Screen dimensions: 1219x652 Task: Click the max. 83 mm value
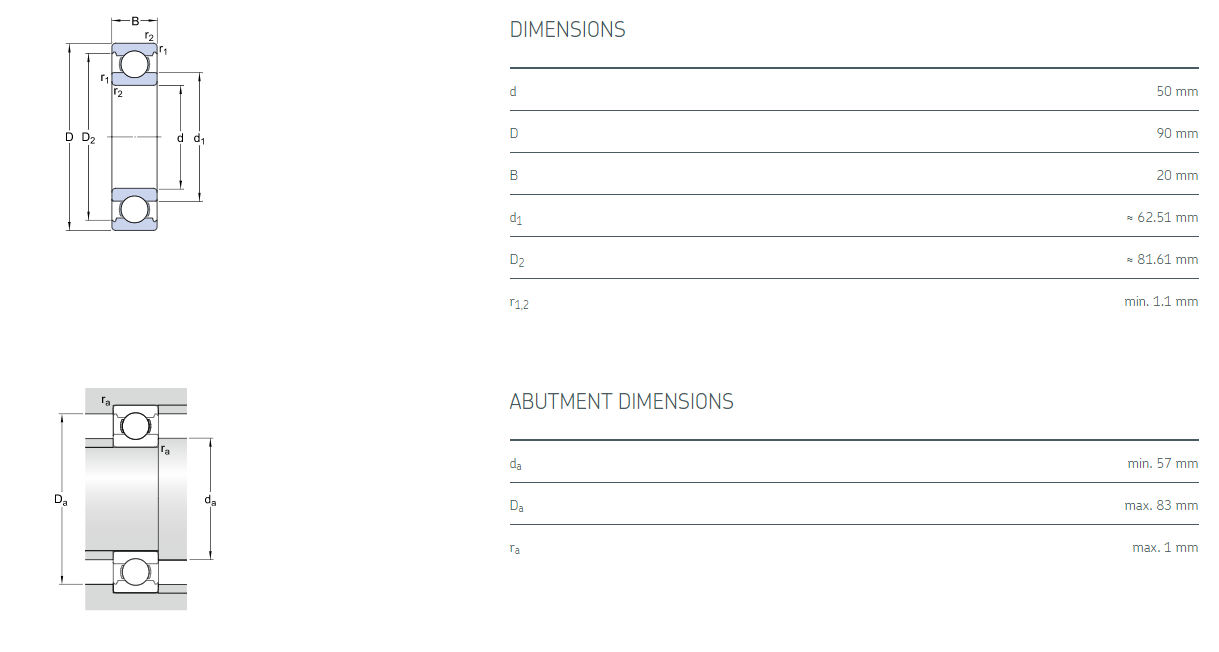point(1160,505)
